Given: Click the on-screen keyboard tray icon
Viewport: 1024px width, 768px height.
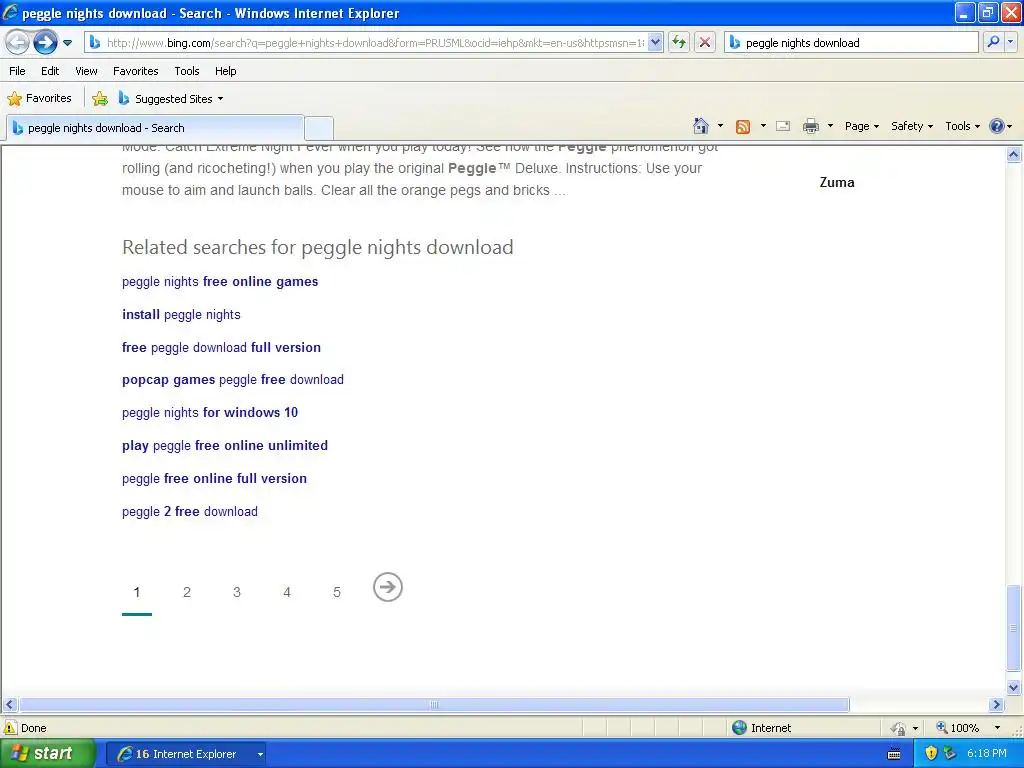Looking at the screenshot, I should tap(894, 754).
